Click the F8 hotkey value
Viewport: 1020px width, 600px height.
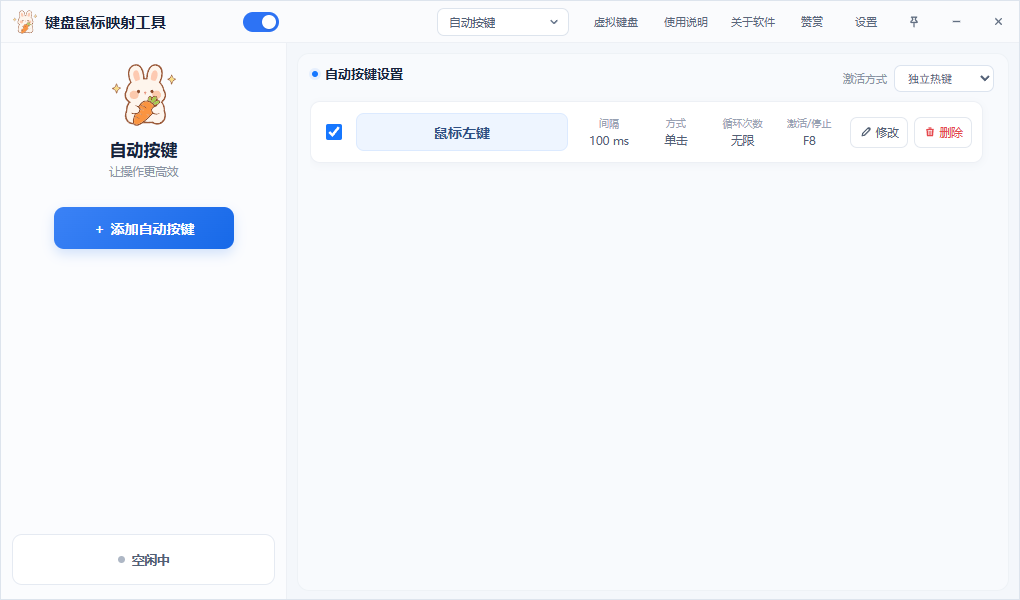point(809,141)
